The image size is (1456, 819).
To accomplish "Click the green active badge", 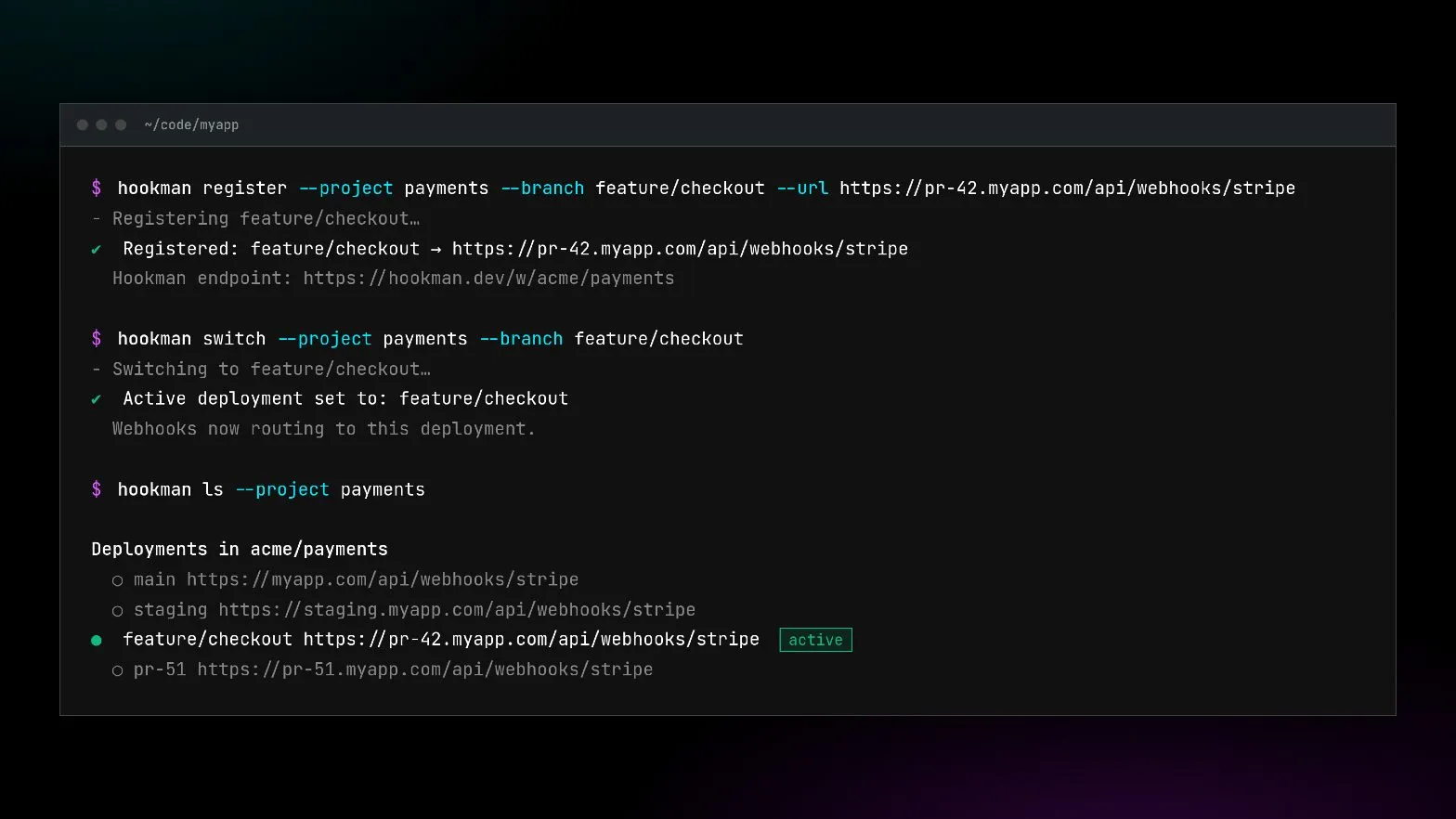I will point(816,640).
